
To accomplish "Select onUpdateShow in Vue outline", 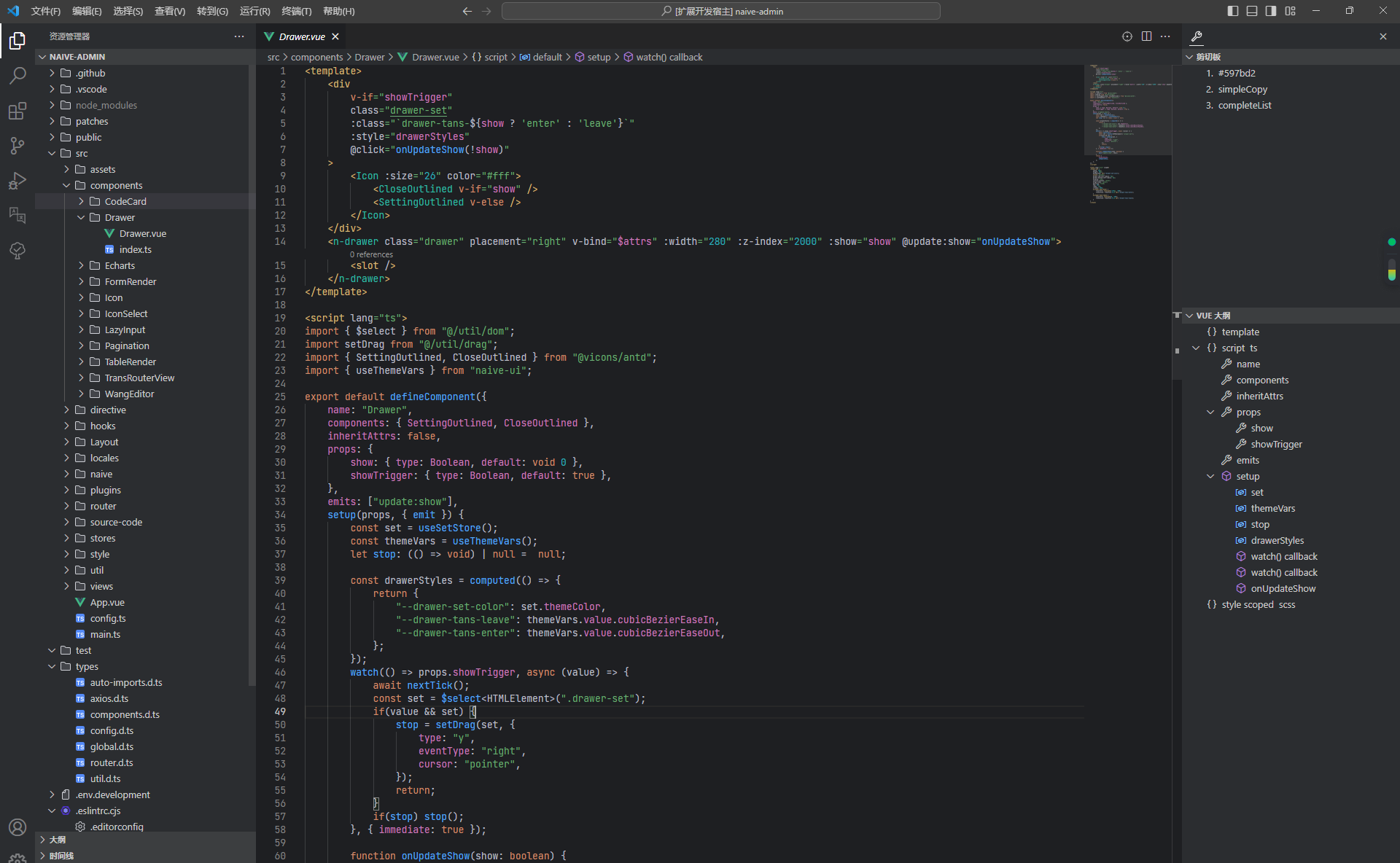I will (x=1283, y=588).
